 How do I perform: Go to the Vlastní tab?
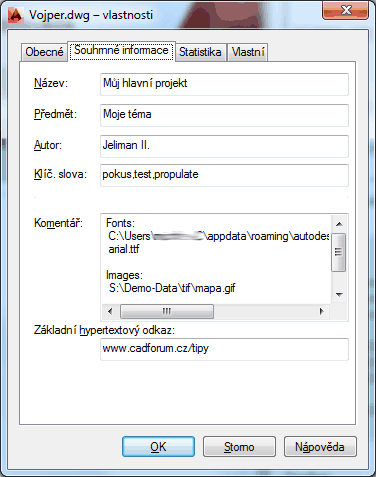[x=248, y=52]
